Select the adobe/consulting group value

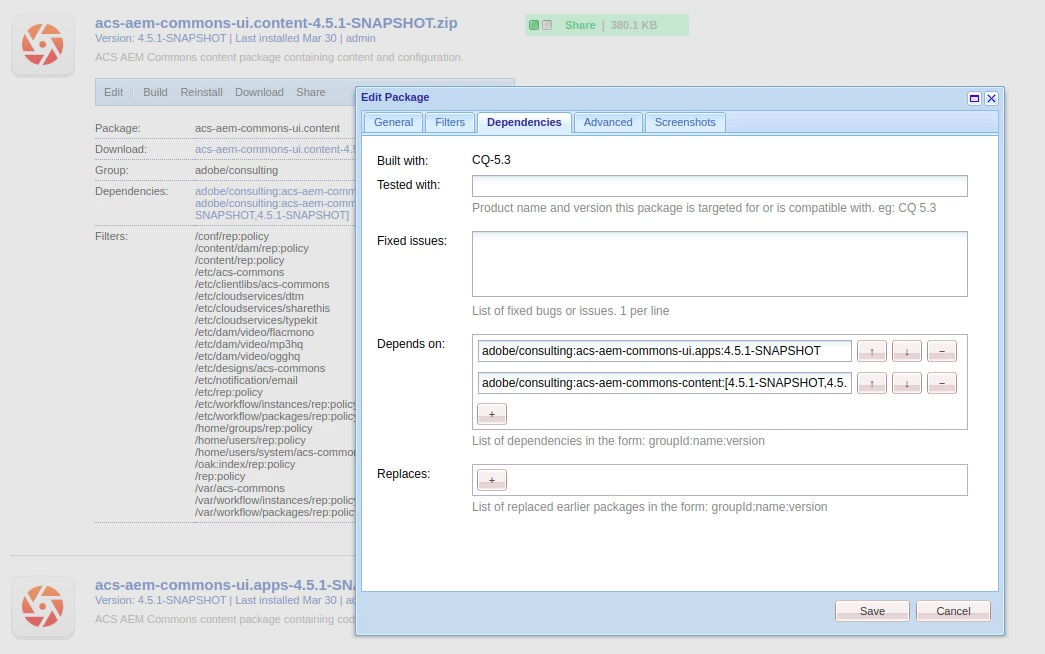236,170
